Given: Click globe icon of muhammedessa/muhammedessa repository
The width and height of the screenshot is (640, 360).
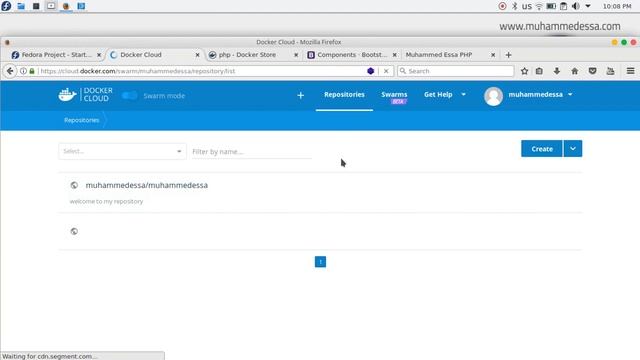Looking at the screenshot, I should pyautogui.click(x=74, y=185).
